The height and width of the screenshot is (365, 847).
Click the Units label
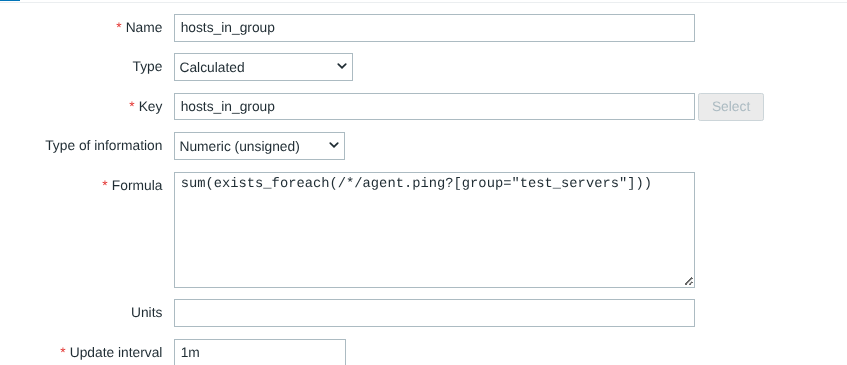[146, 313]
